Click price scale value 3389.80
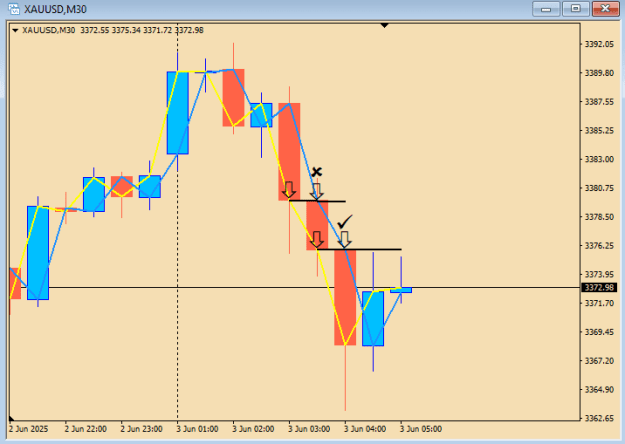Image resolution: width=625 pixels, height=444 pixels. (x=599, y=73)
